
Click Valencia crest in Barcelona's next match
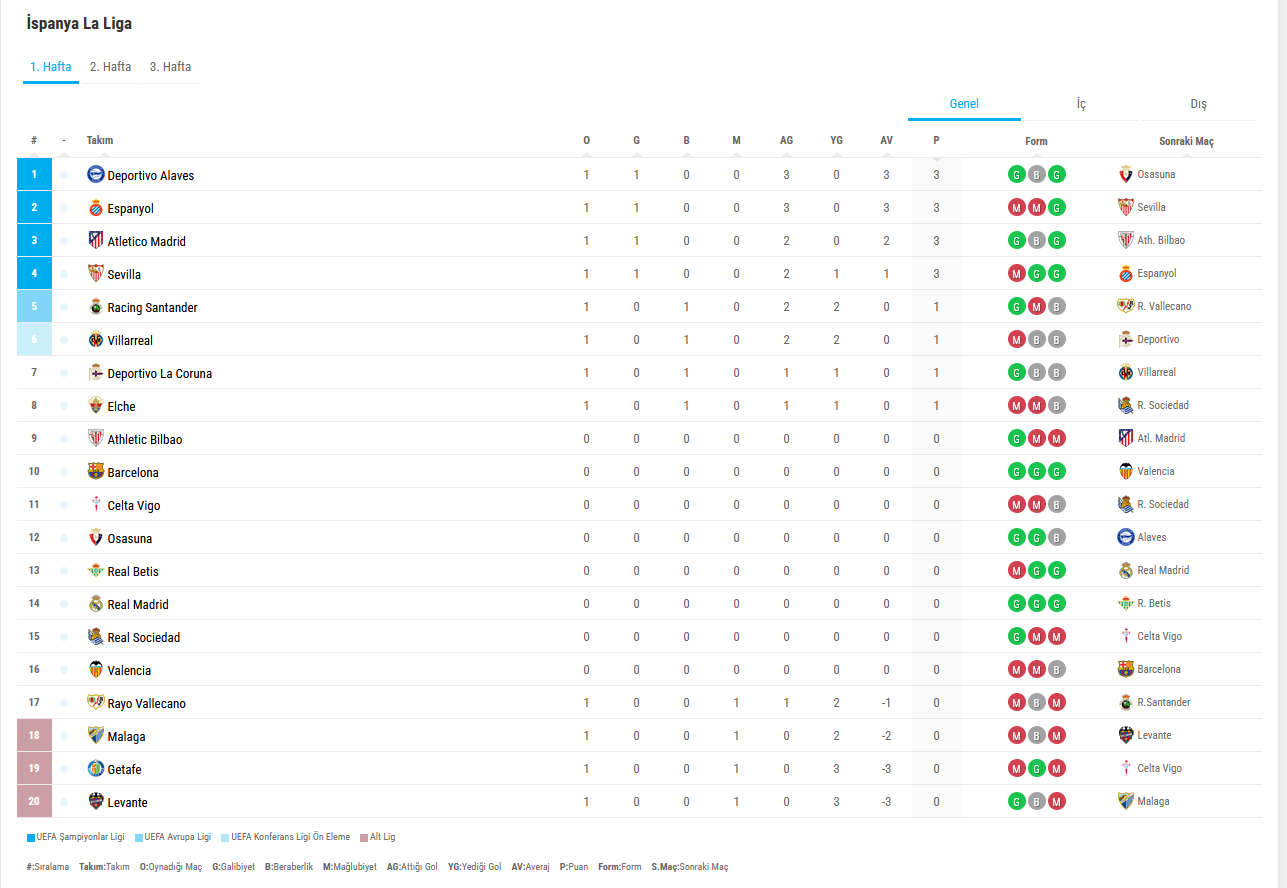pyautogui.click(x=1126, y=471)
